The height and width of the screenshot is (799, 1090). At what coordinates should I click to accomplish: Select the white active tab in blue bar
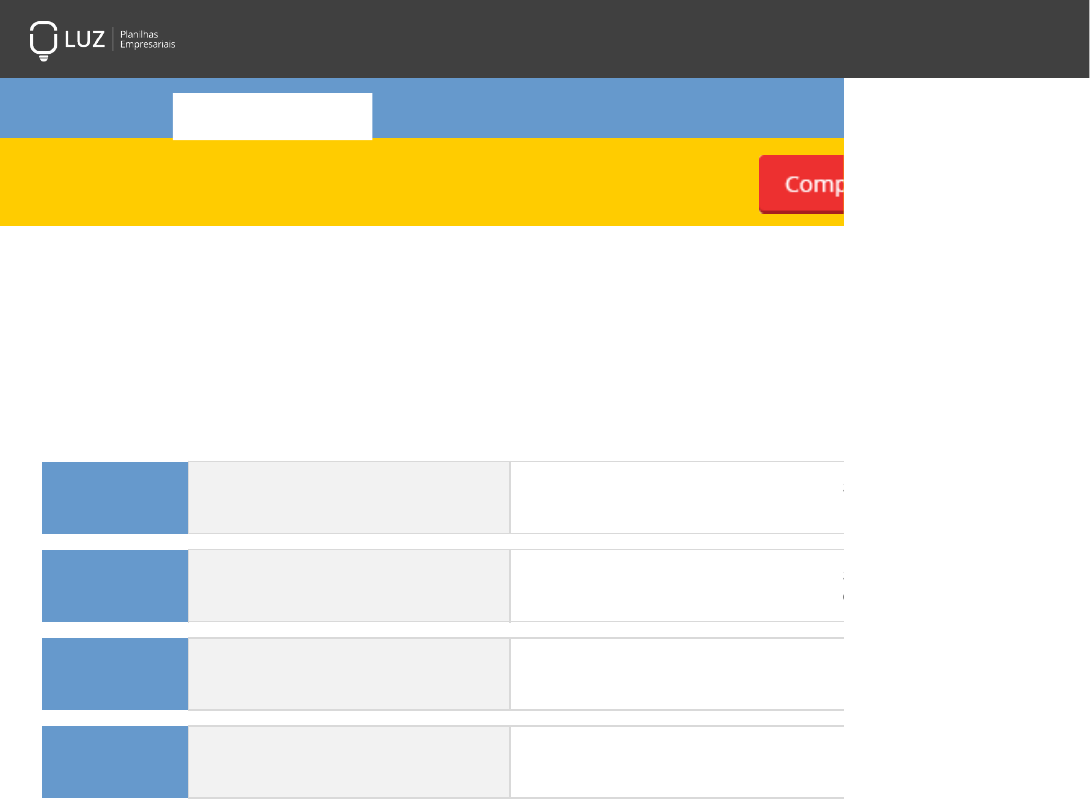(272, 116)
